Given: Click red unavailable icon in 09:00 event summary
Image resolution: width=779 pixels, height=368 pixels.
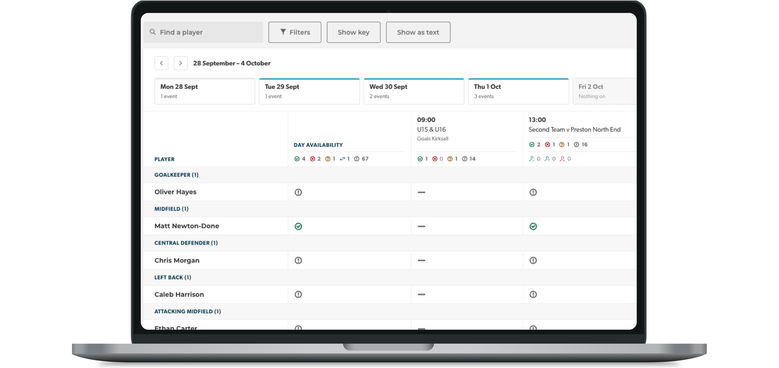Looking at the screenshot, I should (x=435, y=159).
